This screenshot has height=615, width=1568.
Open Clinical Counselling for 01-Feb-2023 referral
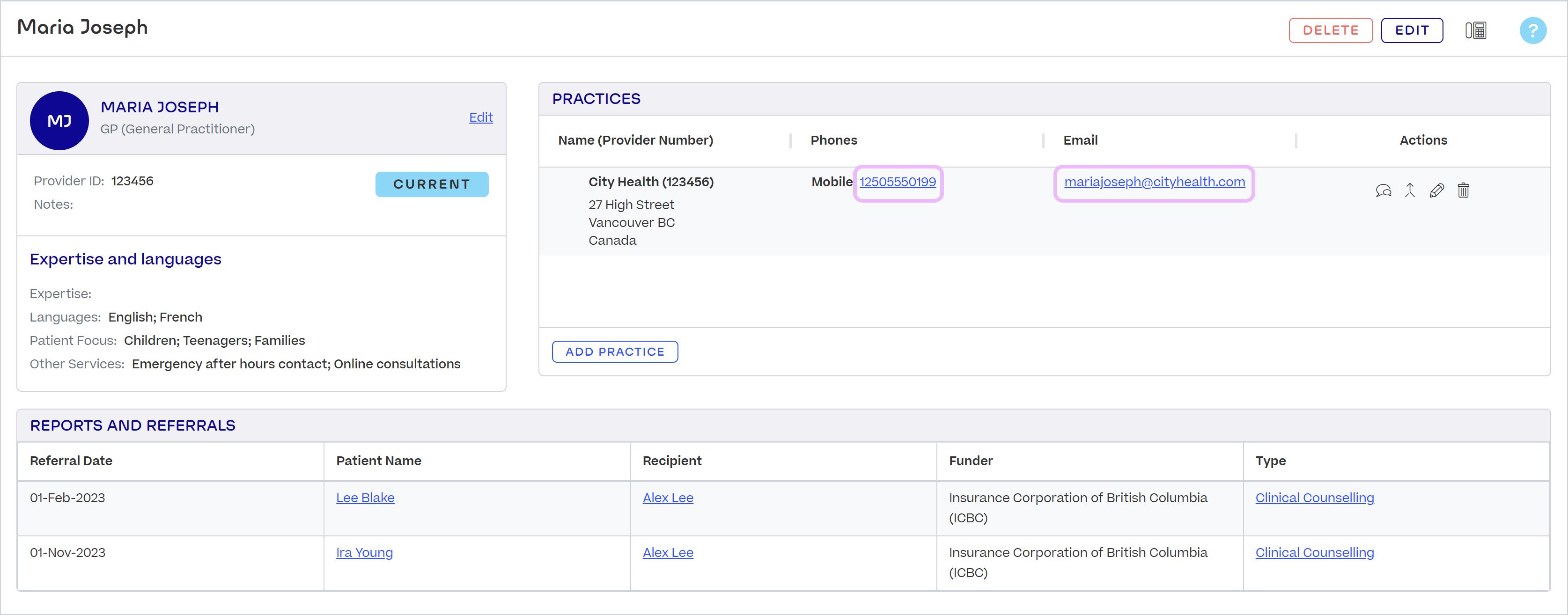coord(1314,498)
